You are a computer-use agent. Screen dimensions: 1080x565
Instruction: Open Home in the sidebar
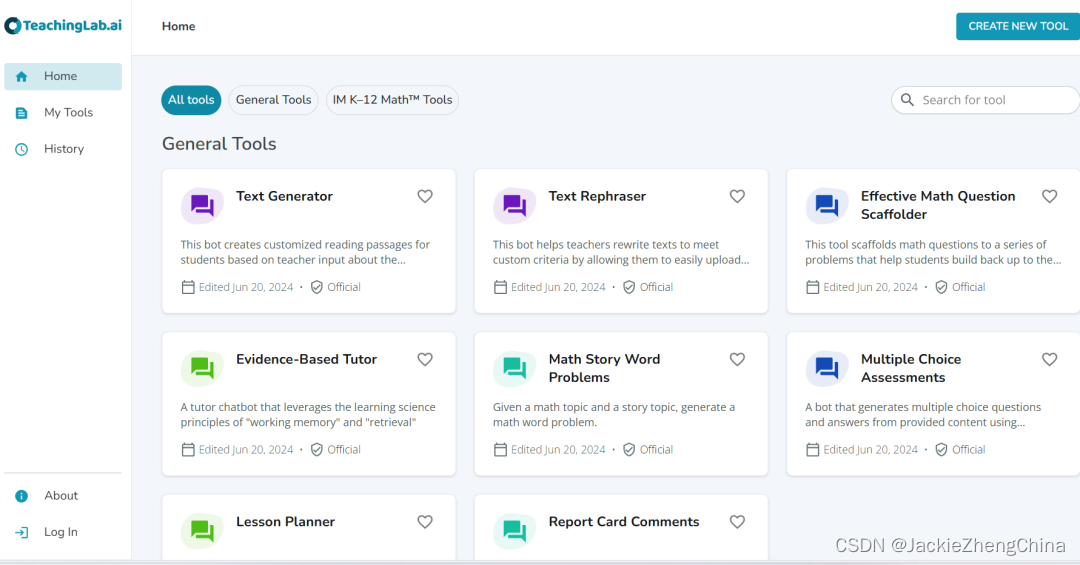[63, 76]
